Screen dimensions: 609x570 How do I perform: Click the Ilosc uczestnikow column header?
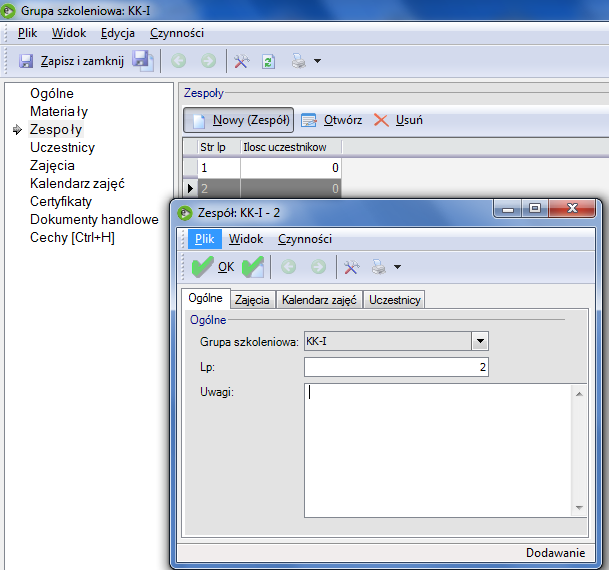pos(291,148)
